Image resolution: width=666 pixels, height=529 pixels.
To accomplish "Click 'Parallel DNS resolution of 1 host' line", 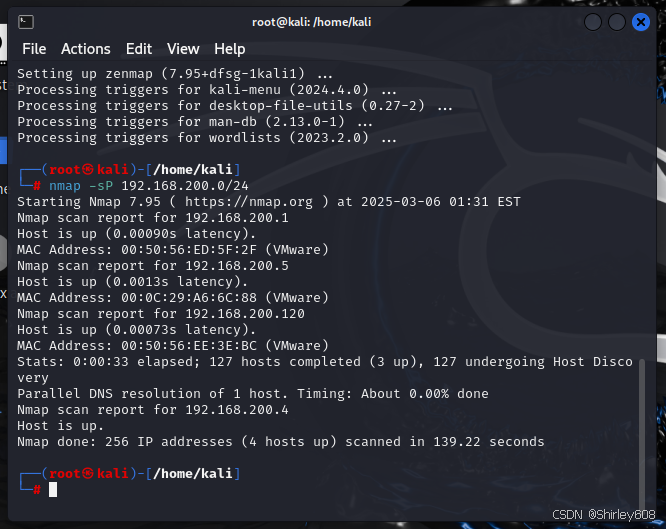I will (x=253, y=393).
